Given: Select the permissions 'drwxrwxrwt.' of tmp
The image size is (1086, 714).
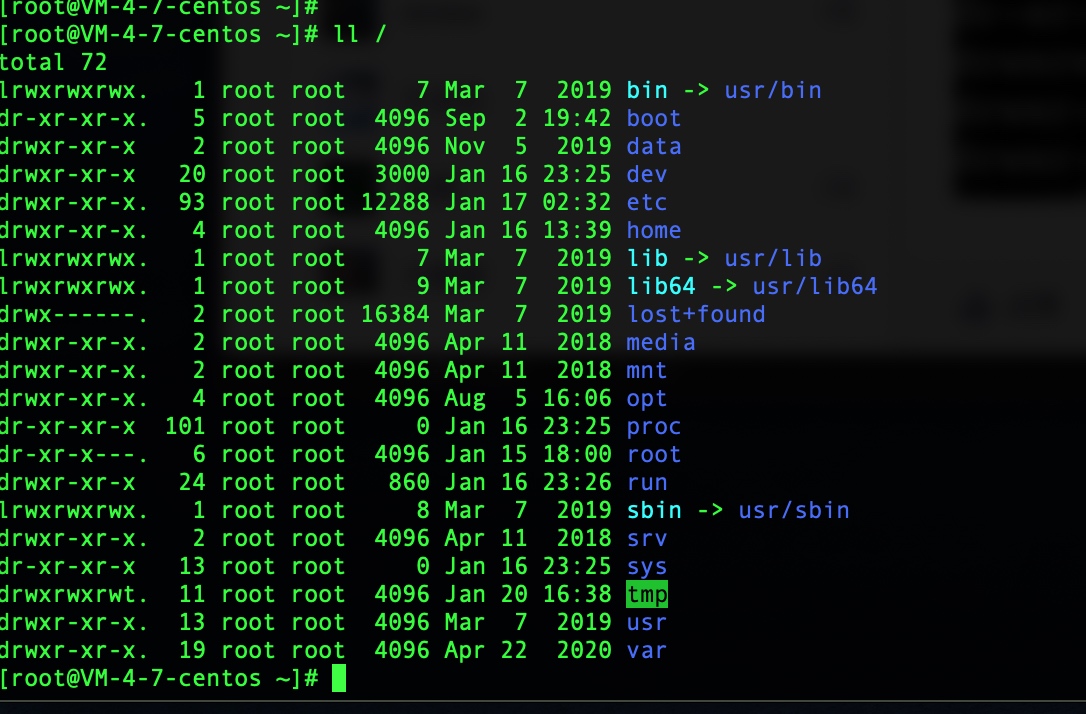Looking at the screenshot, I should (x=74, y=594).
